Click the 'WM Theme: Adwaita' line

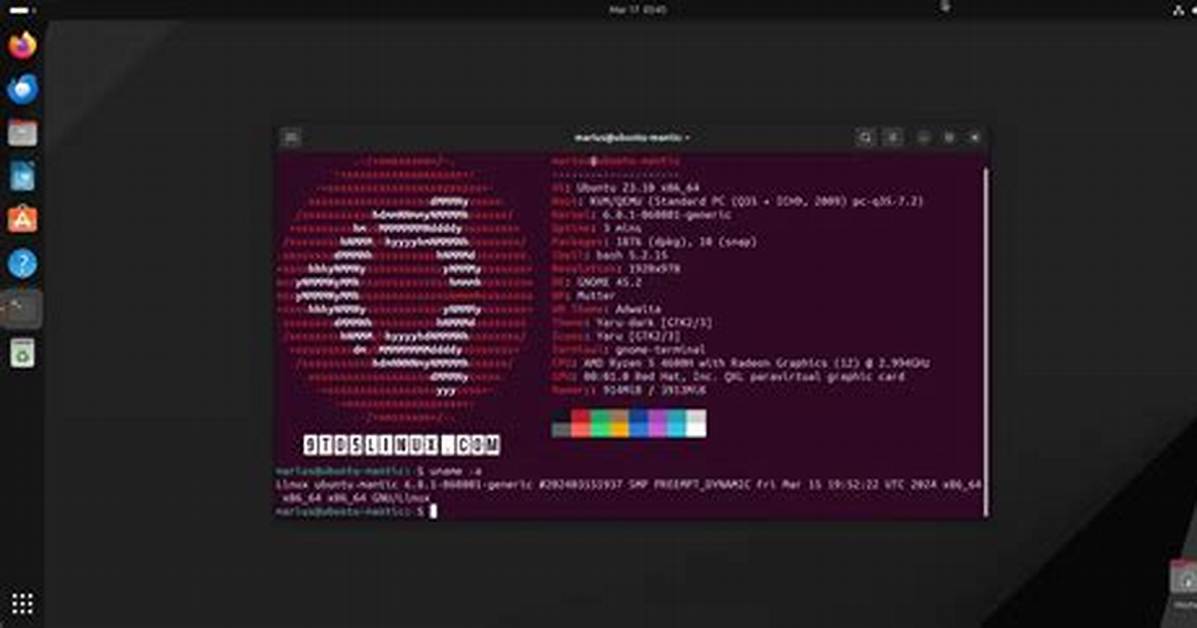point(606,309)
